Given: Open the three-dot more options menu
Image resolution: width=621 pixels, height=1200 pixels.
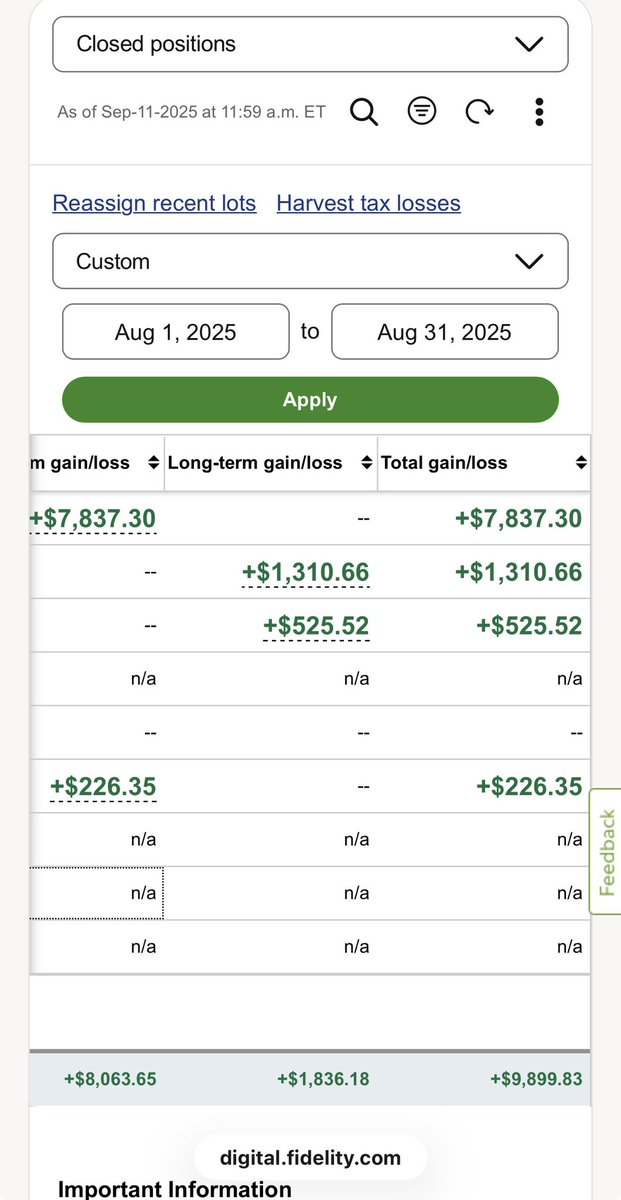Looking at the screenshot, I should 539,112.
